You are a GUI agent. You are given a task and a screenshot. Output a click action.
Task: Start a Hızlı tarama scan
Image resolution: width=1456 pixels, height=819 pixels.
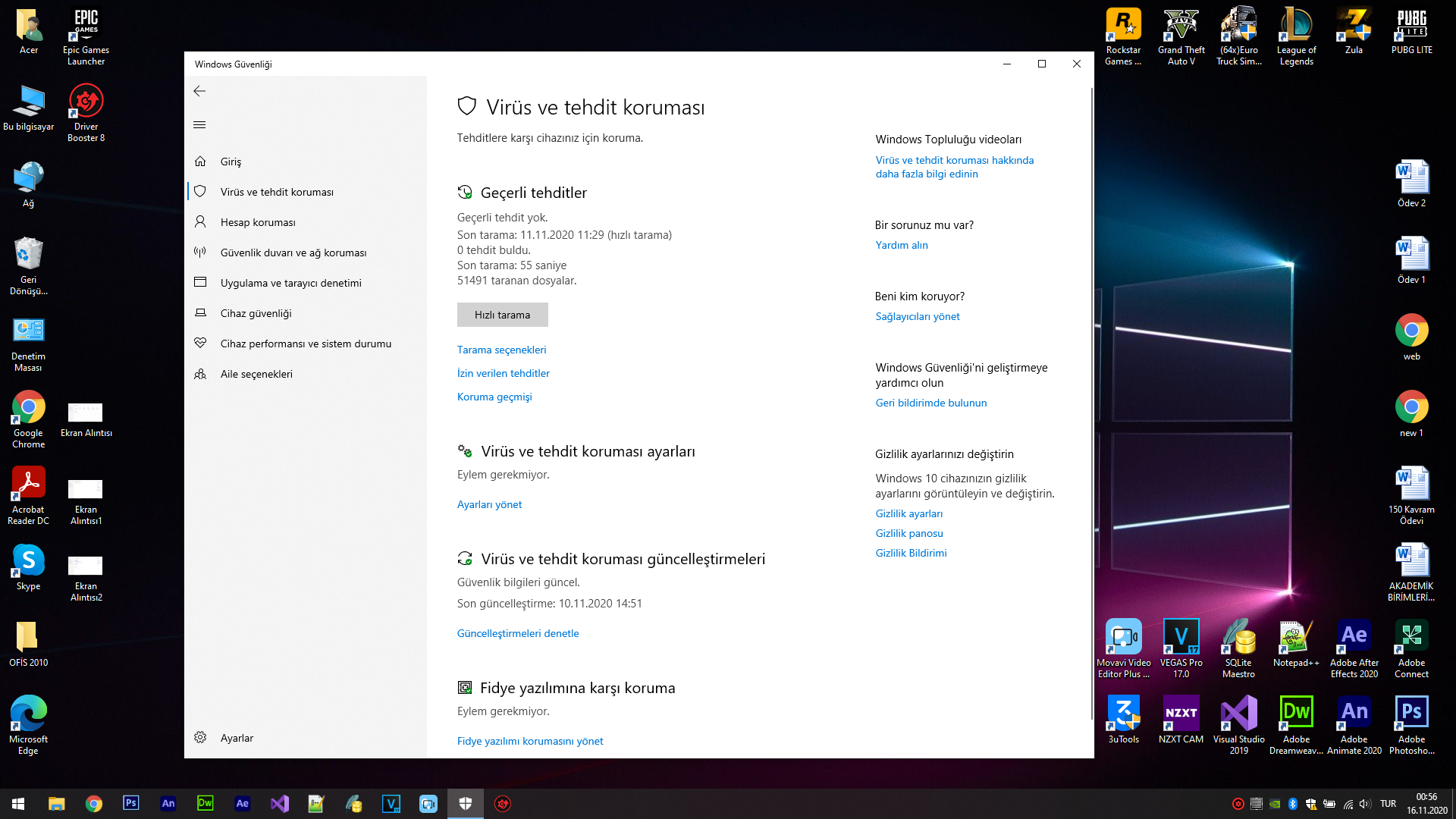pos(502,315)
